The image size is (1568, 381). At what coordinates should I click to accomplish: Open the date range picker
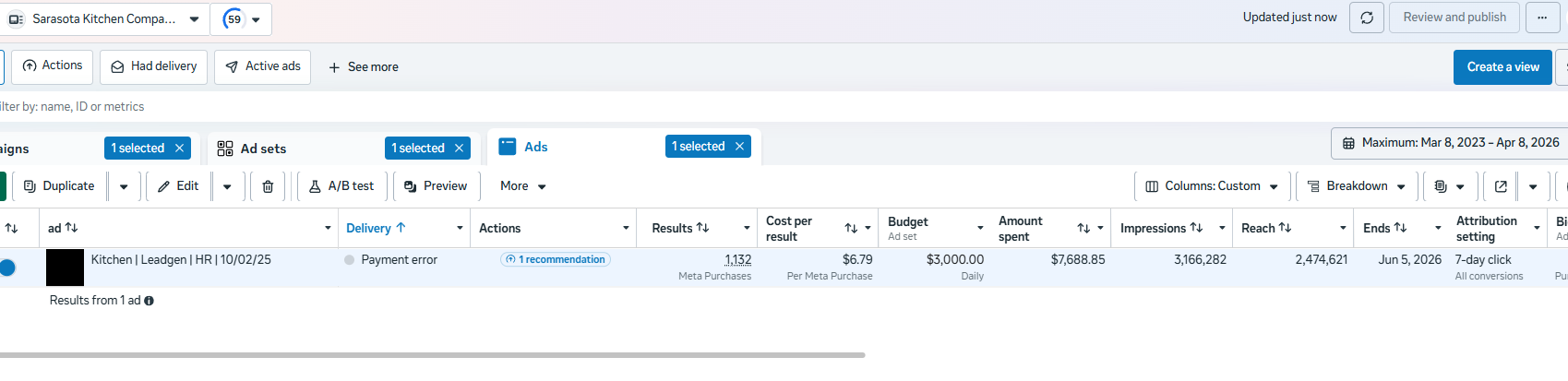[x=1450, y=143]
